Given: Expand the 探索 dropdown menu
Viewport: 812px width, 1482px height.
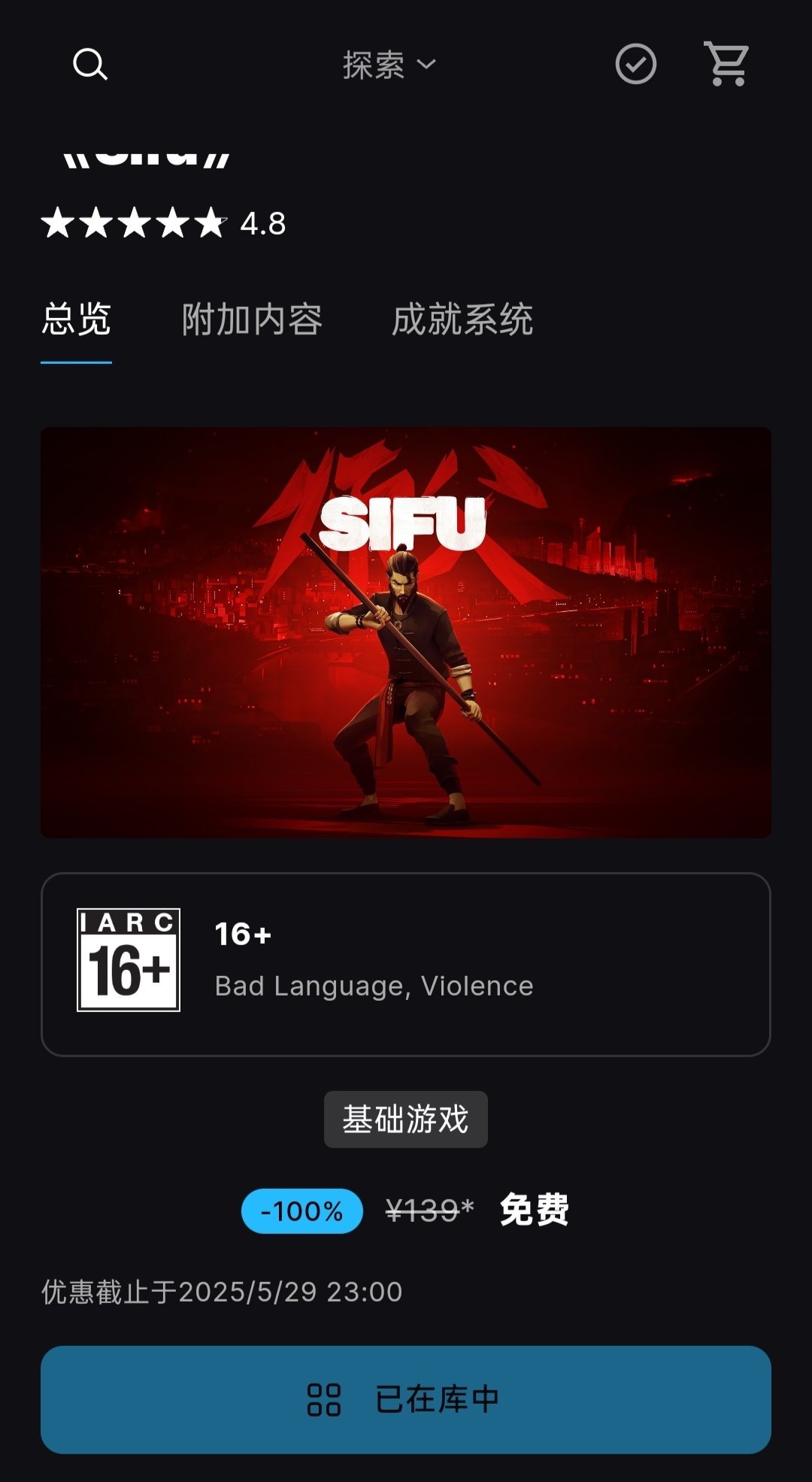Looking at the screenshot, I should point(389,65).
